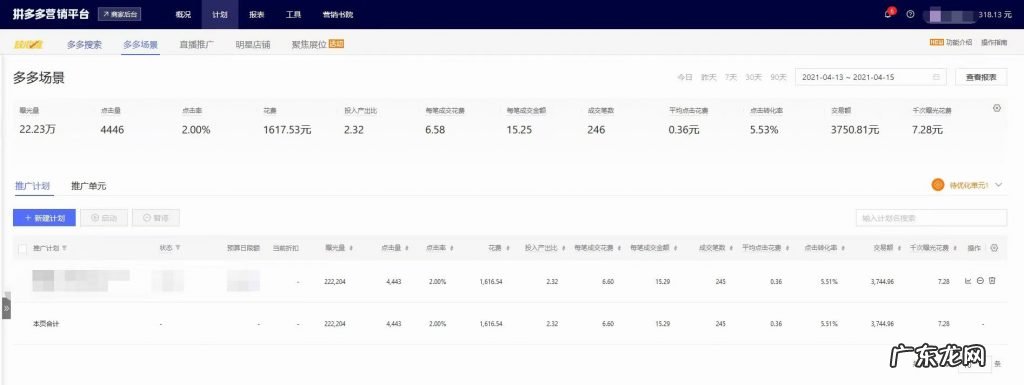Click the 本页合计 row label
Image resolution: width=1024 pixels, height=385 pixels.
point(46,324)
